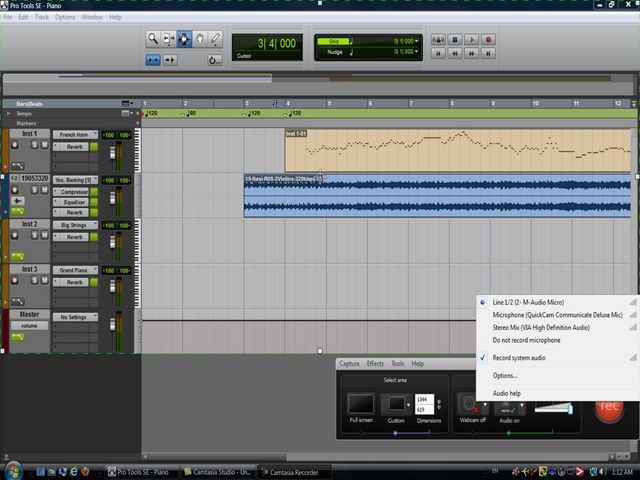
Task: Select the Grabber hand tool
Action: [x=199, y=40]
